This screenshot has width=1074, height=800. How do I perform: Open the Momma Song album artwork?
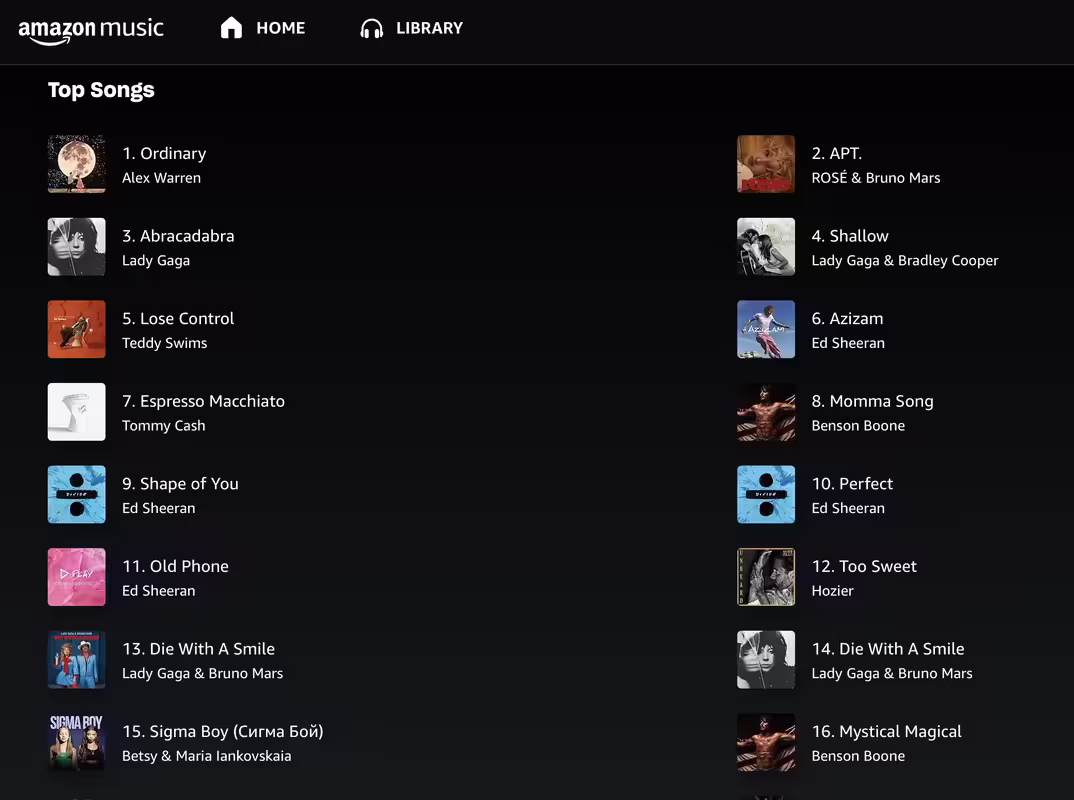pyautogui.click(x=766, y=412)
